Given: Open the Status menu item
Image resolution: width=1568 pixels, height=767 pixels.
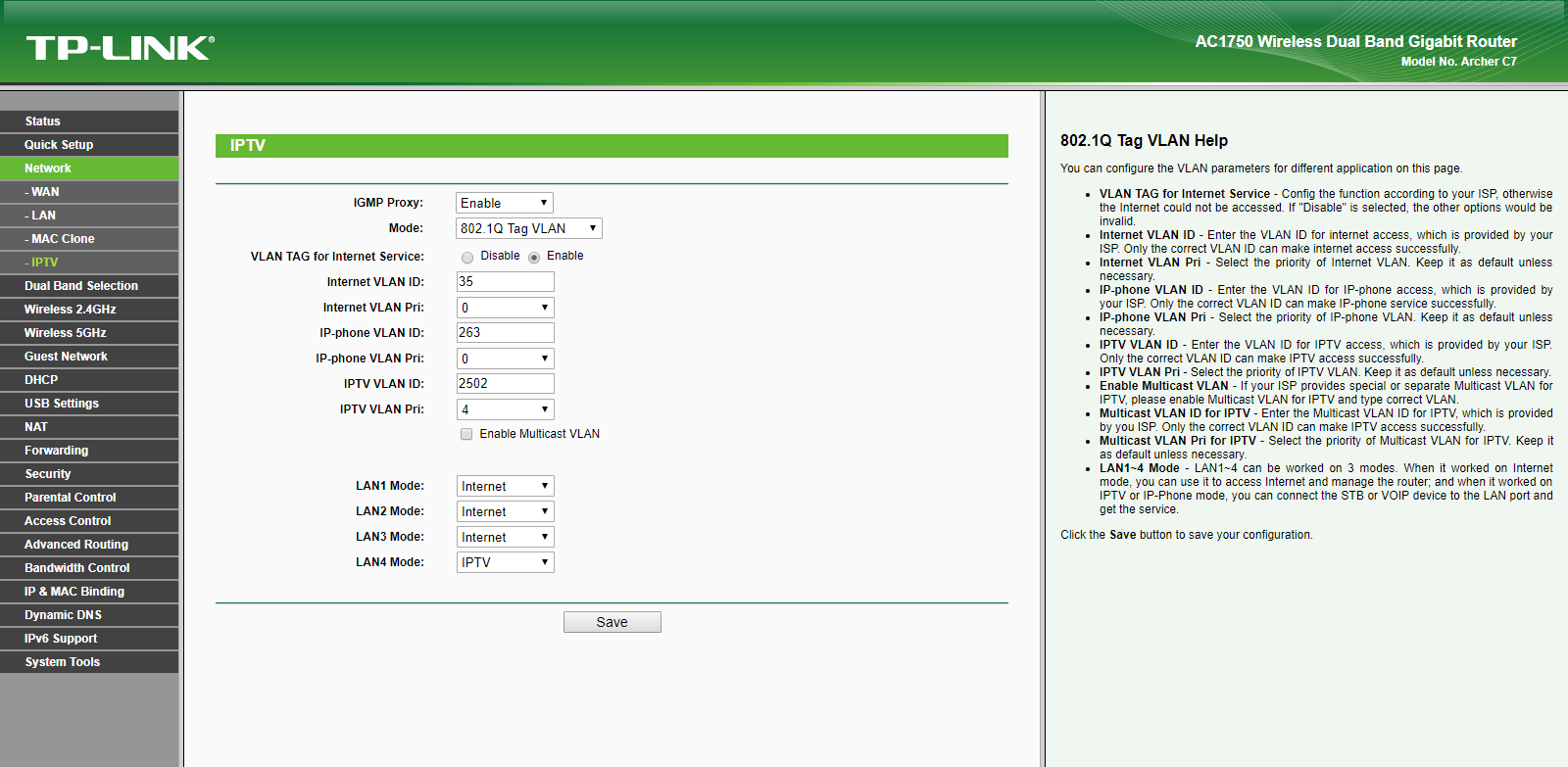Looking at the screenshot, I should point(89,121).
